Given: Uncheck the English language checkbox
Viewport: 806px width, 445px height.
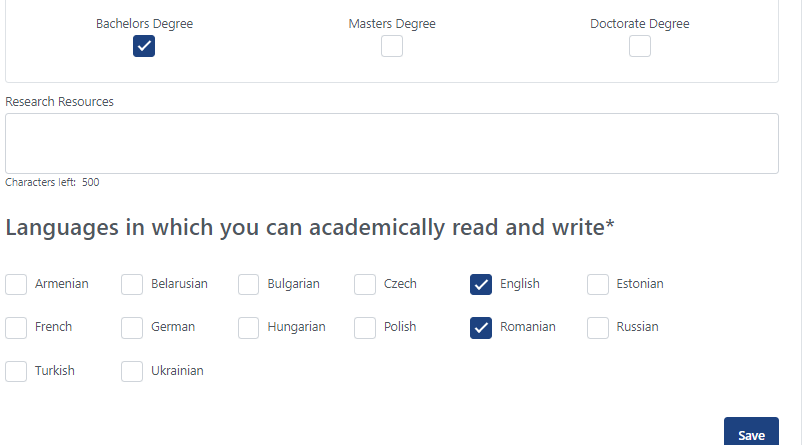Looking at the screenshot, I should (481, 284).
